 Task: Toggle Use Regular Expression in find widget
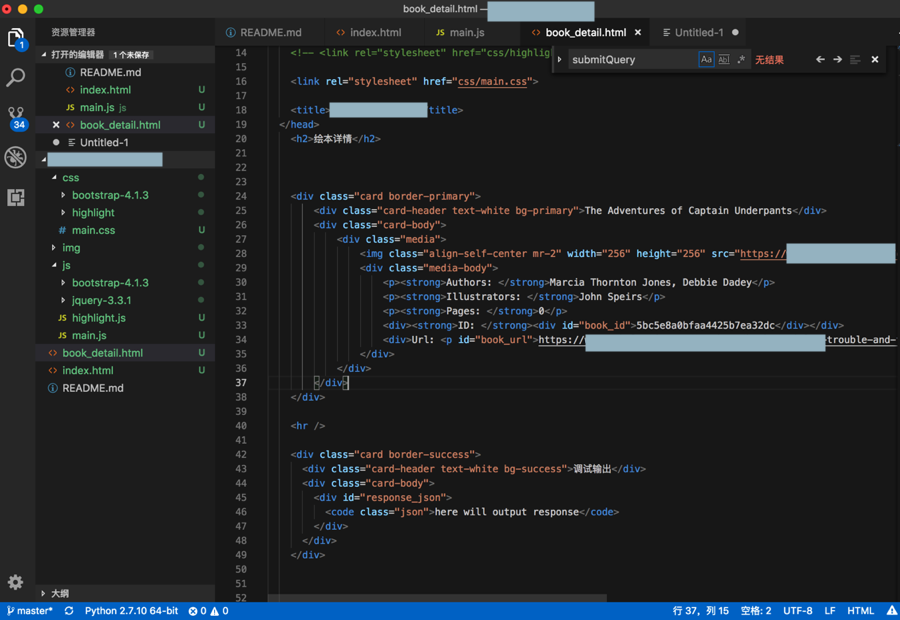click(x=741, y=60)
